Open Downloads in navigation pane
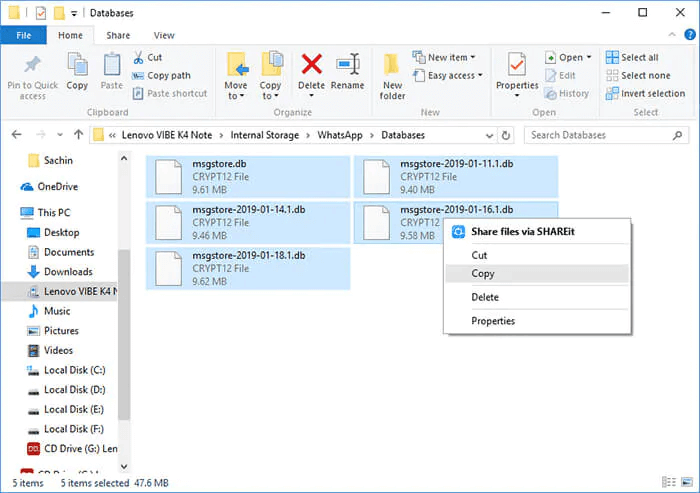The width and height of the screenshot is (700, 493). tap(60, 272)
